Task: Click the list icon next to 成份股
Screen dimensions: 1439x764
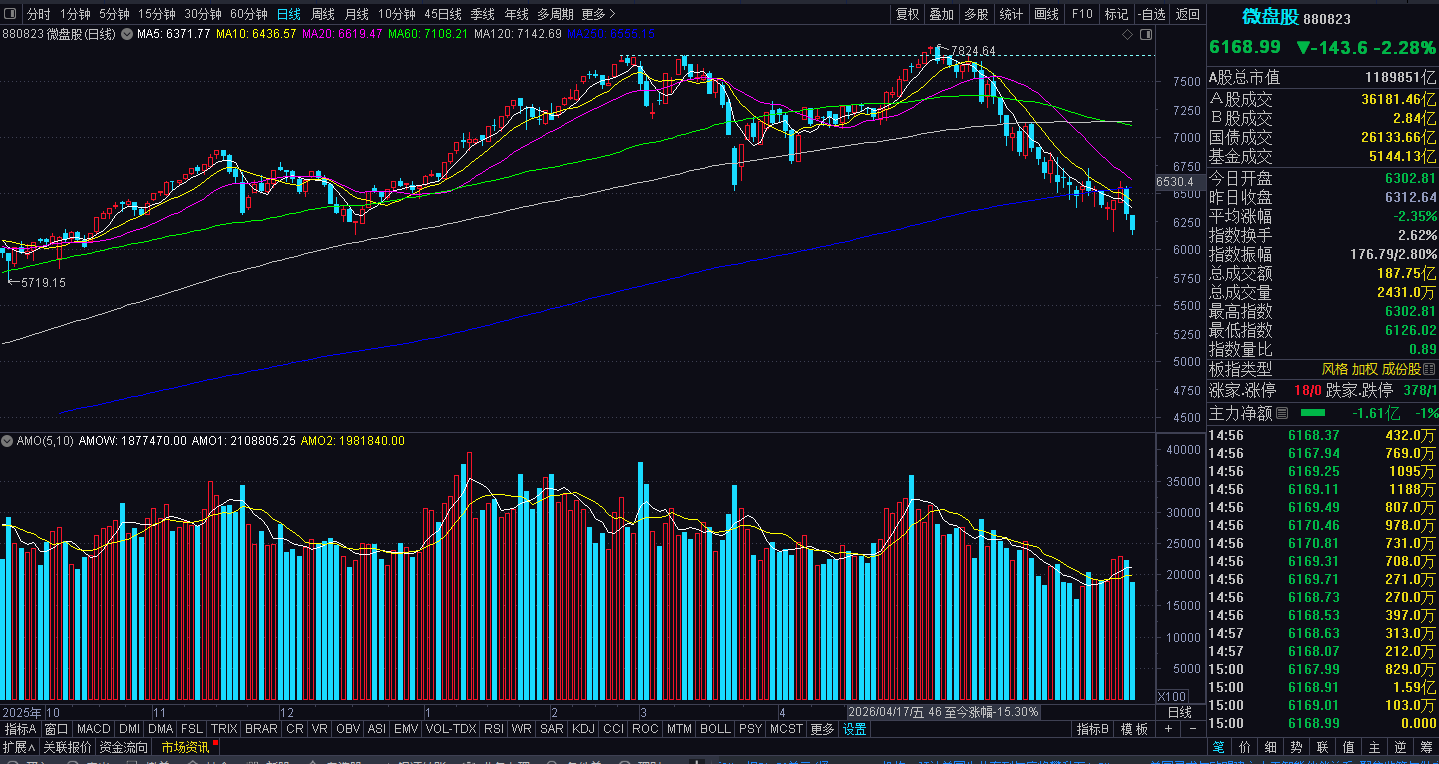Action: pyautogui.click(x=1430, y=369)
